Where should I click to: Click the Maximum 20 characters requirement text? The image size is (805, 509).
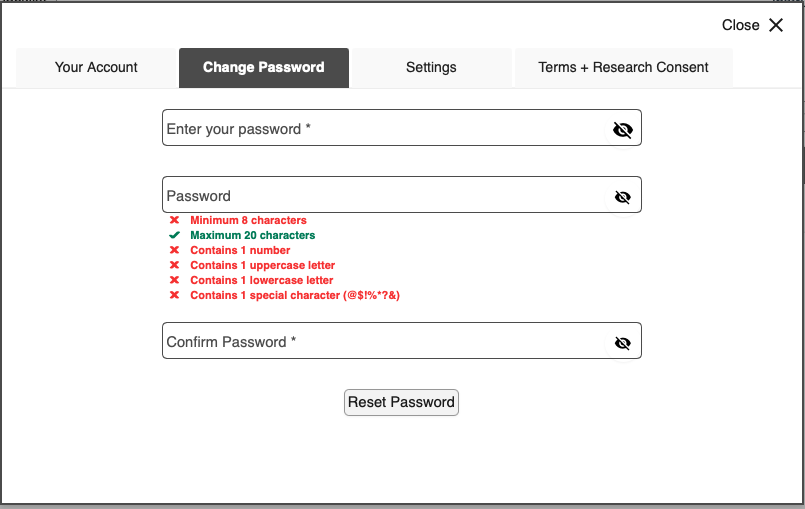pos(253,235)
